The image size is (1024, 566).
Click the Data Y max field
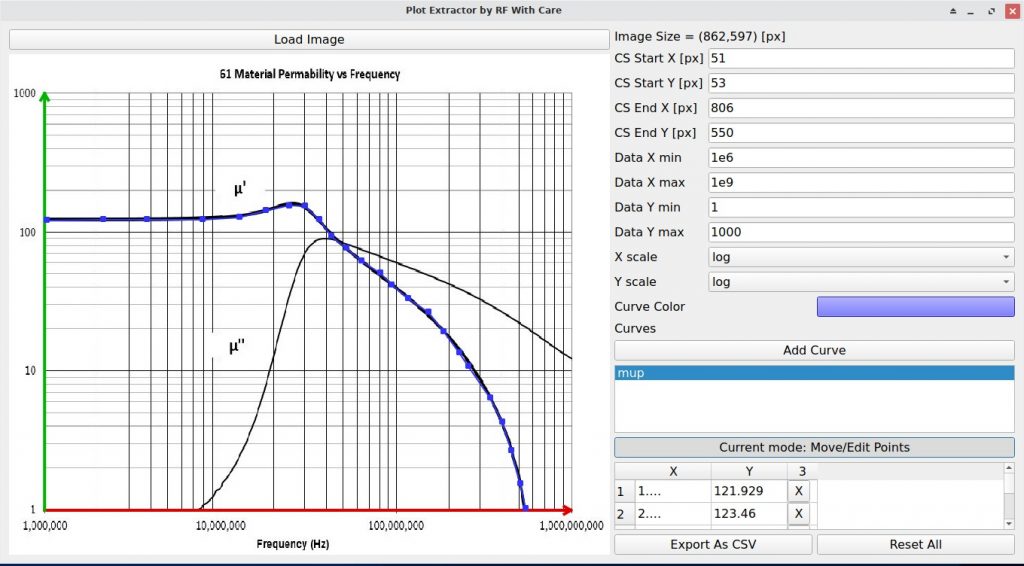(861, 232)
